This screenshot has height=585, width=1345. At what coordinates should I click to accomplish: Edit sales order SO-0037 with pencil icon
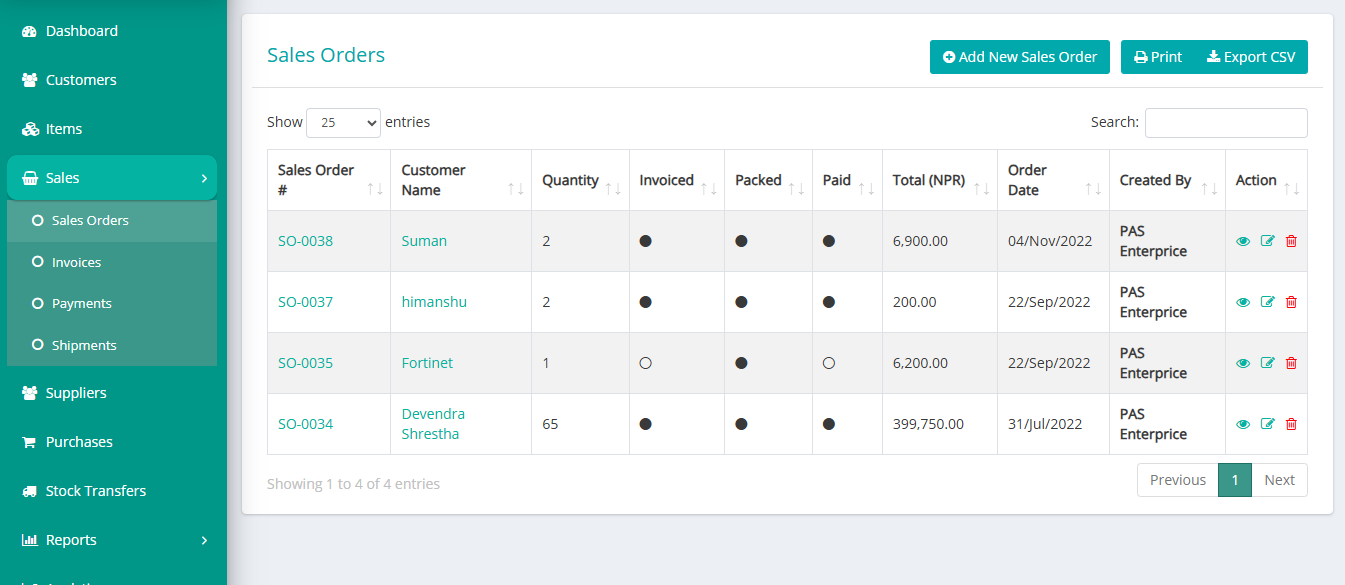click(x=1267, y=301)
